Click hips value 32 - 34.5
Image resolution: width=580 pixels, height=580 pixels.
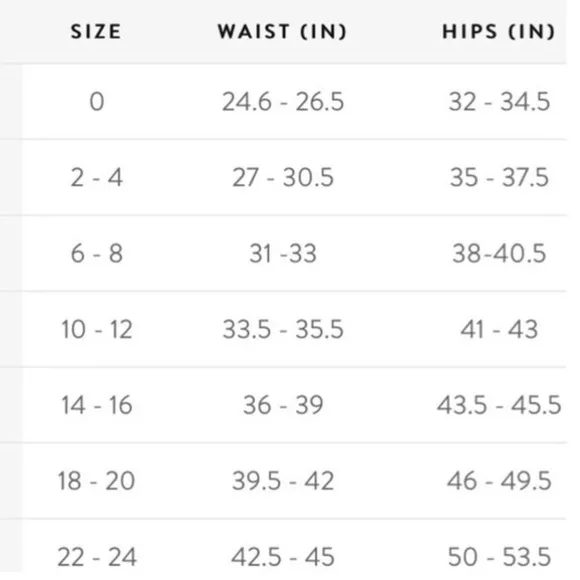click(499, 102)
